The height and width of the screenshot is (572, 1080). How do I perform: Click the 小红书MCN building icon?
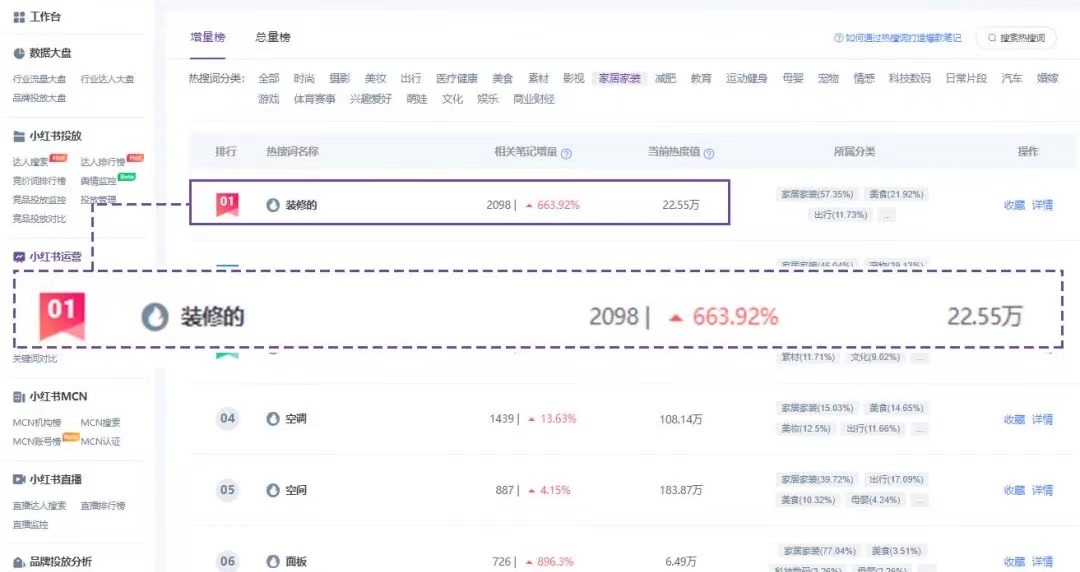point(19,397)
